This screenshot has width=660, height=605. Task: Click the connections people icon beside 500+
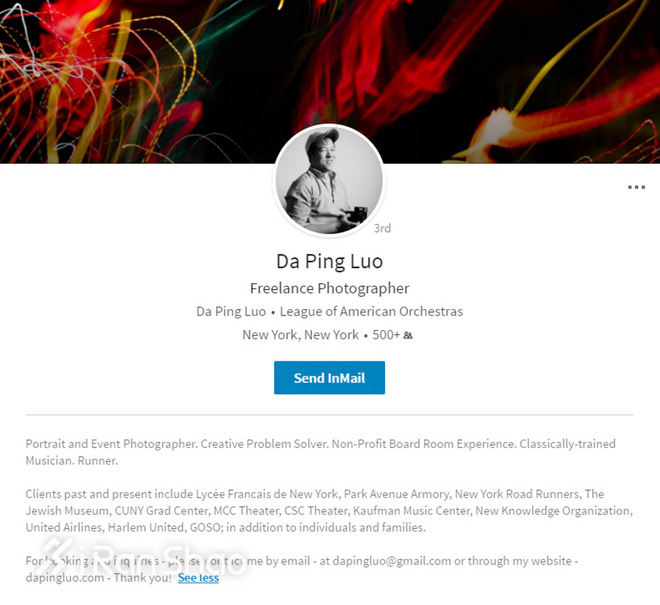[x=408, y=336]
